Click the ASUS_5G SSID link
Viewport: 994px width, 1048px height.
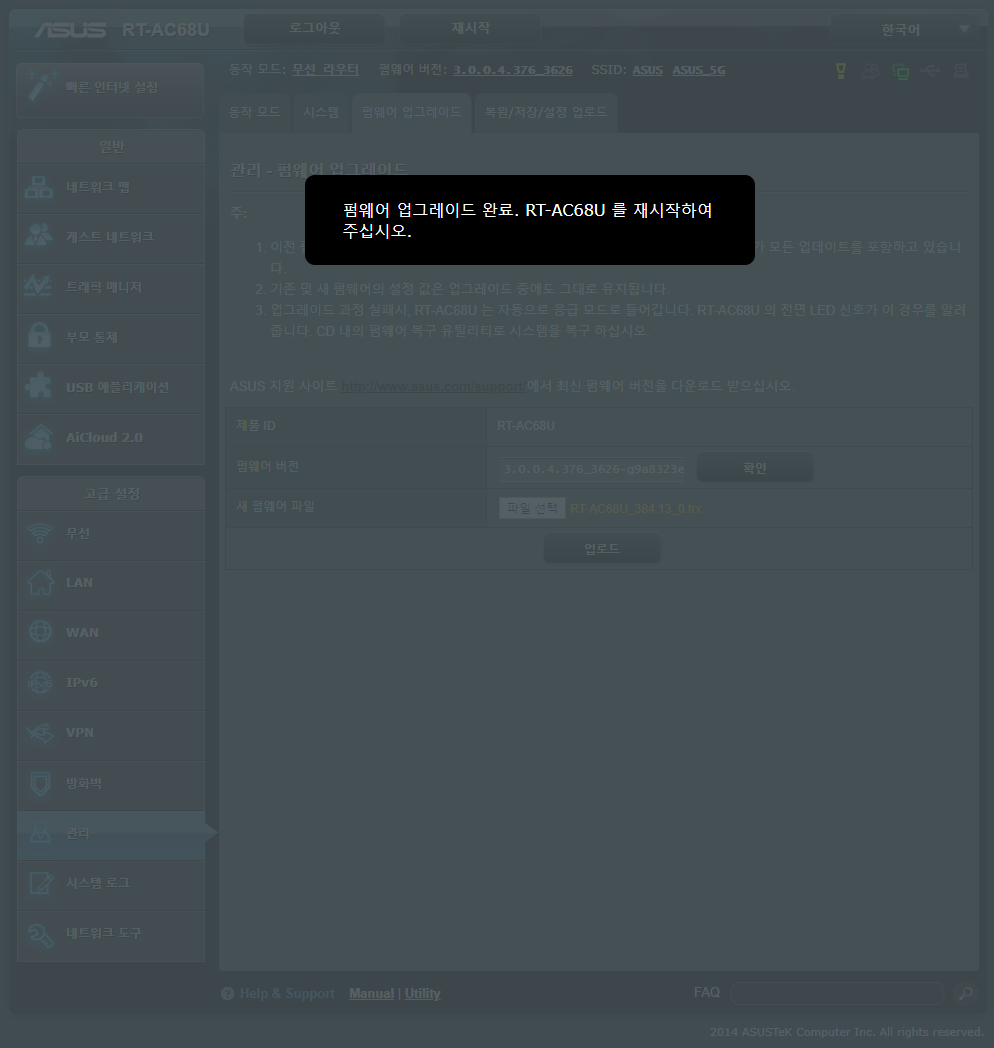(x=699, y=70)
